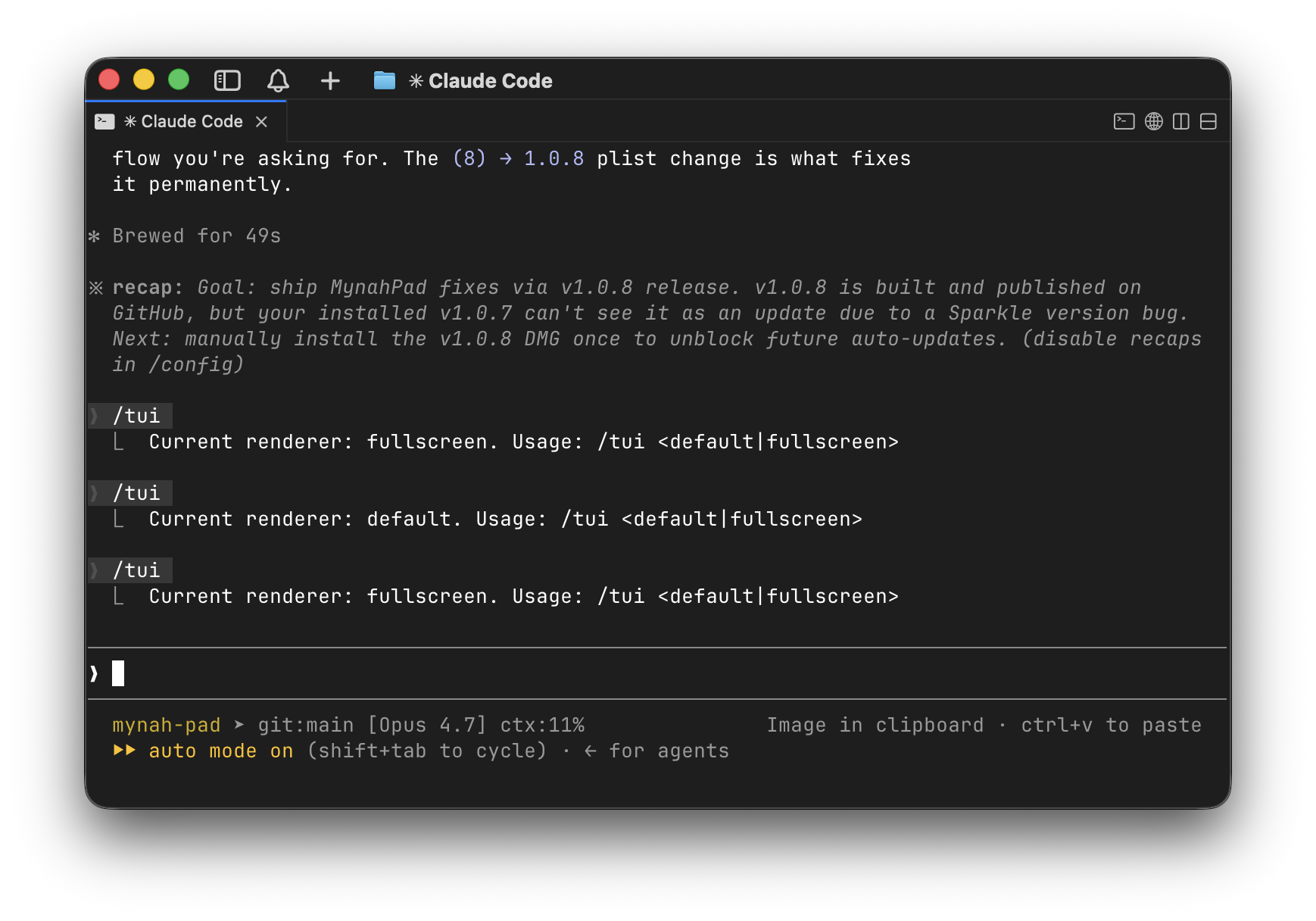Image resolution: width=1316 pixels, height=921 pixels.
Task: Click the "mynah-pad" project name
Action: point(167,725)
